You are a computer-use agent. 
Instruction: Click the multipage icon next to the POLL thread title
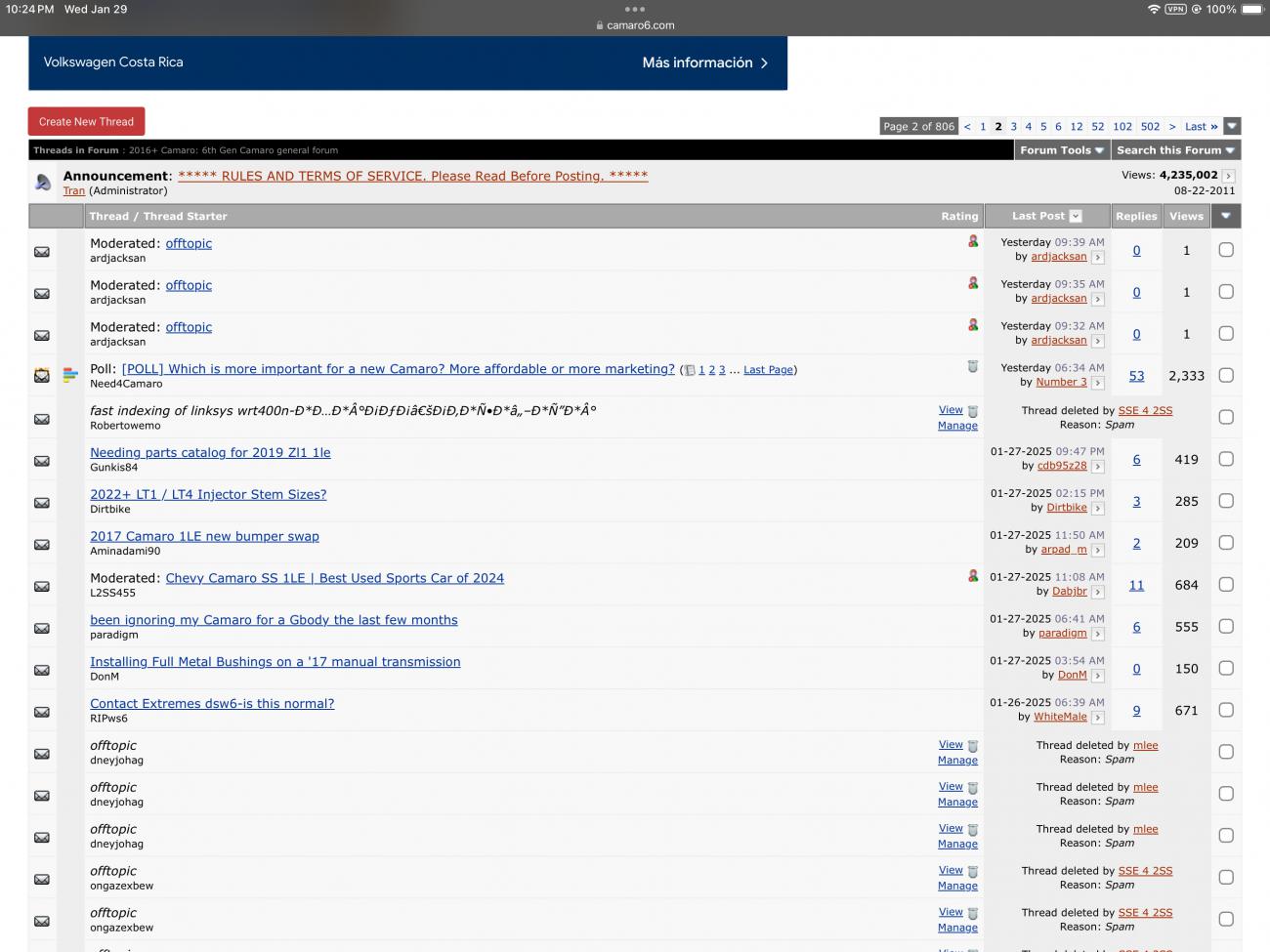pos(691,369)
